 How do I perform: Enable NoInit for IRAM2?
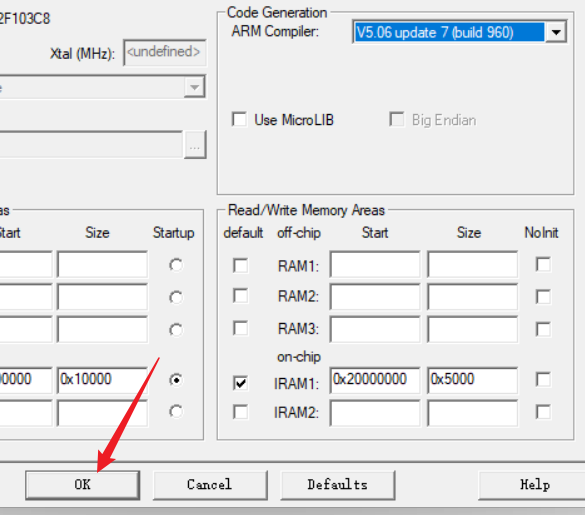543,412
